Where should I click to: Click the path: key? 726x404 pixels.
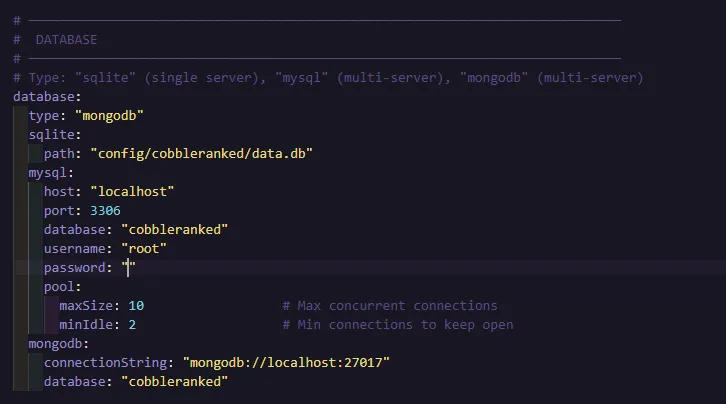click(63, 154)
